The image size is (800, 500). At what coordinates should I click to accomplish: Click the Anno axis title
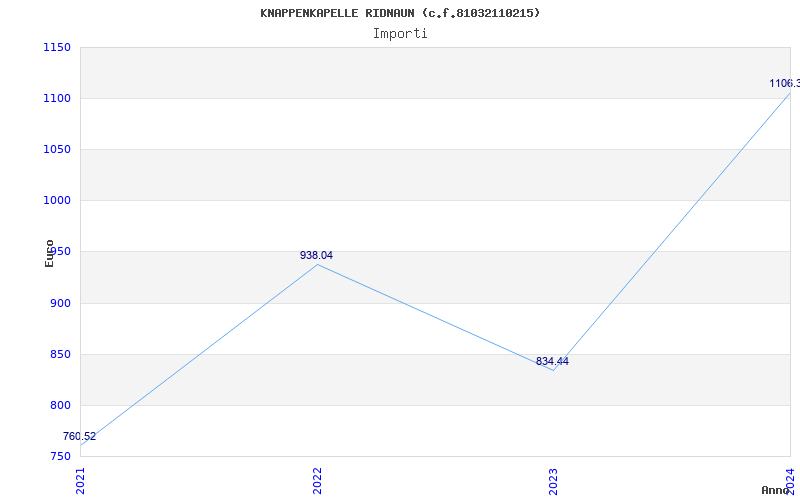774,490
